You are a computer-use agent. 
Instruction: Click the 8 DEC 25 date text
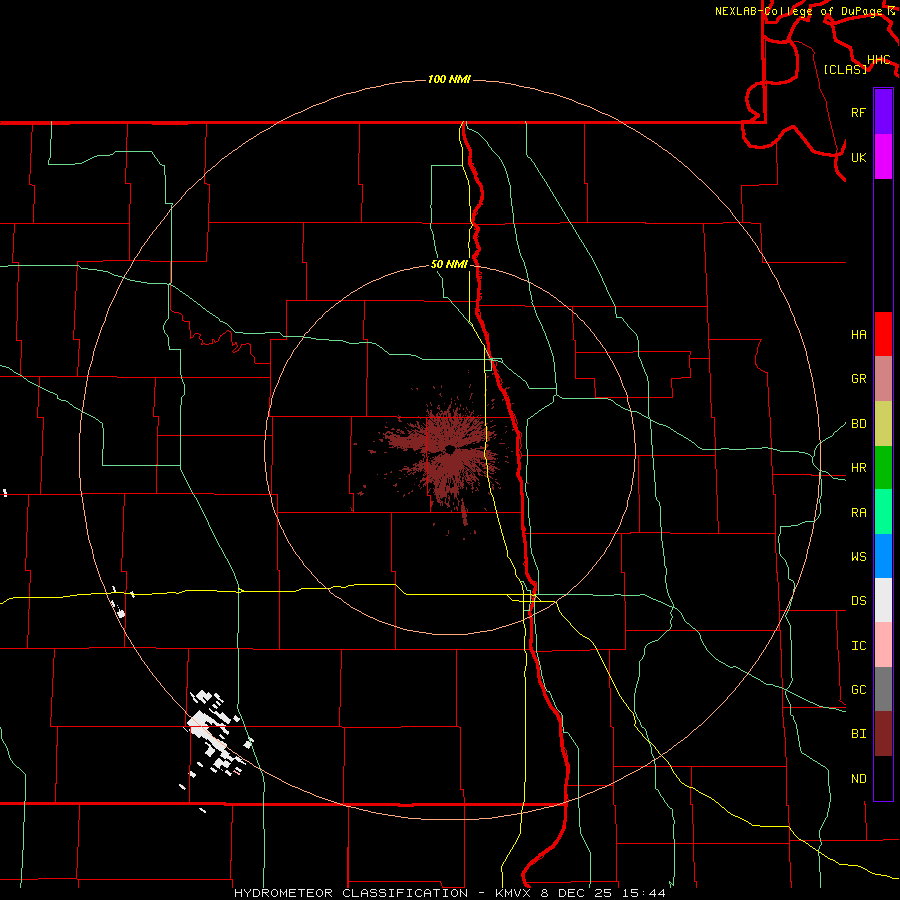(x=577, y=893)
